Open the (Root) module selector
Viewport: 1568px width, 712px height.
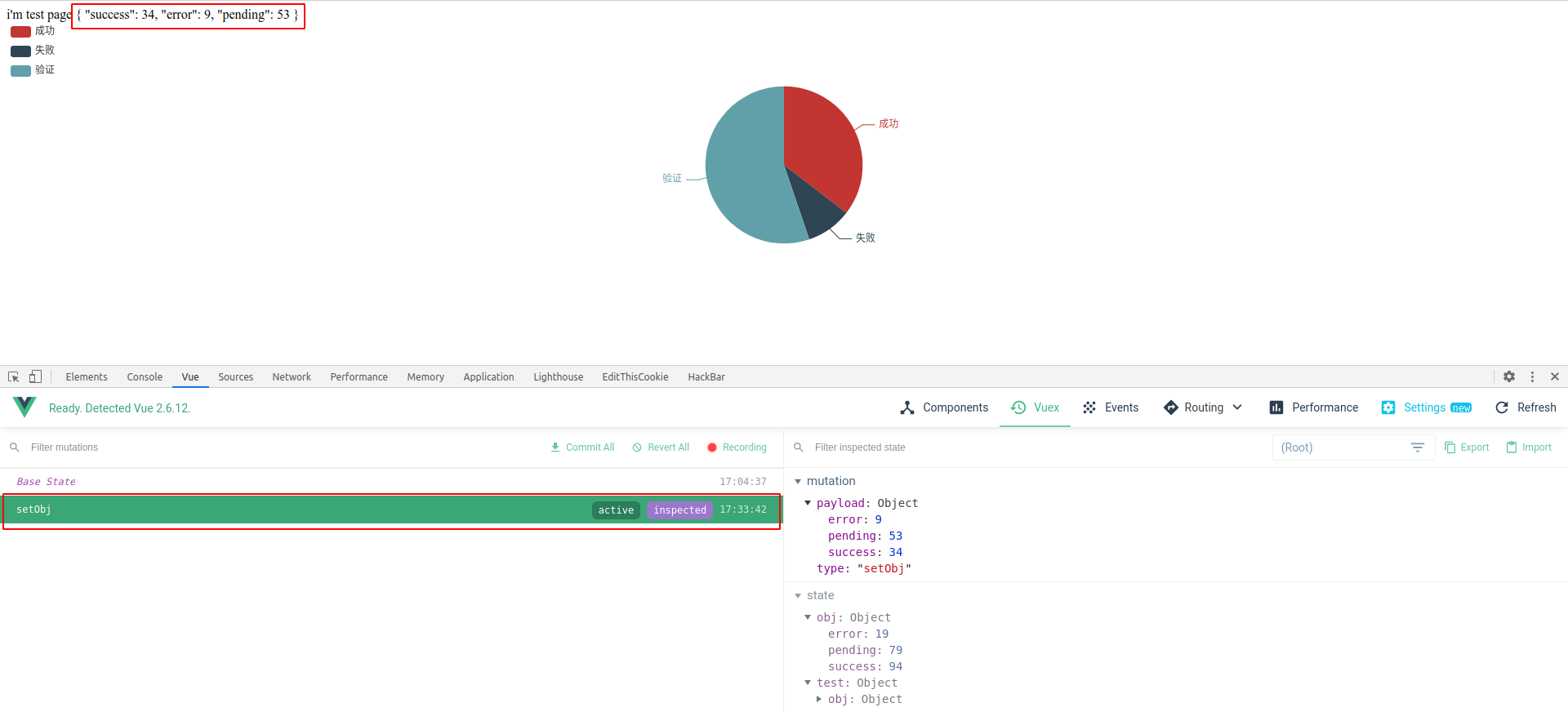(1353, 447)
